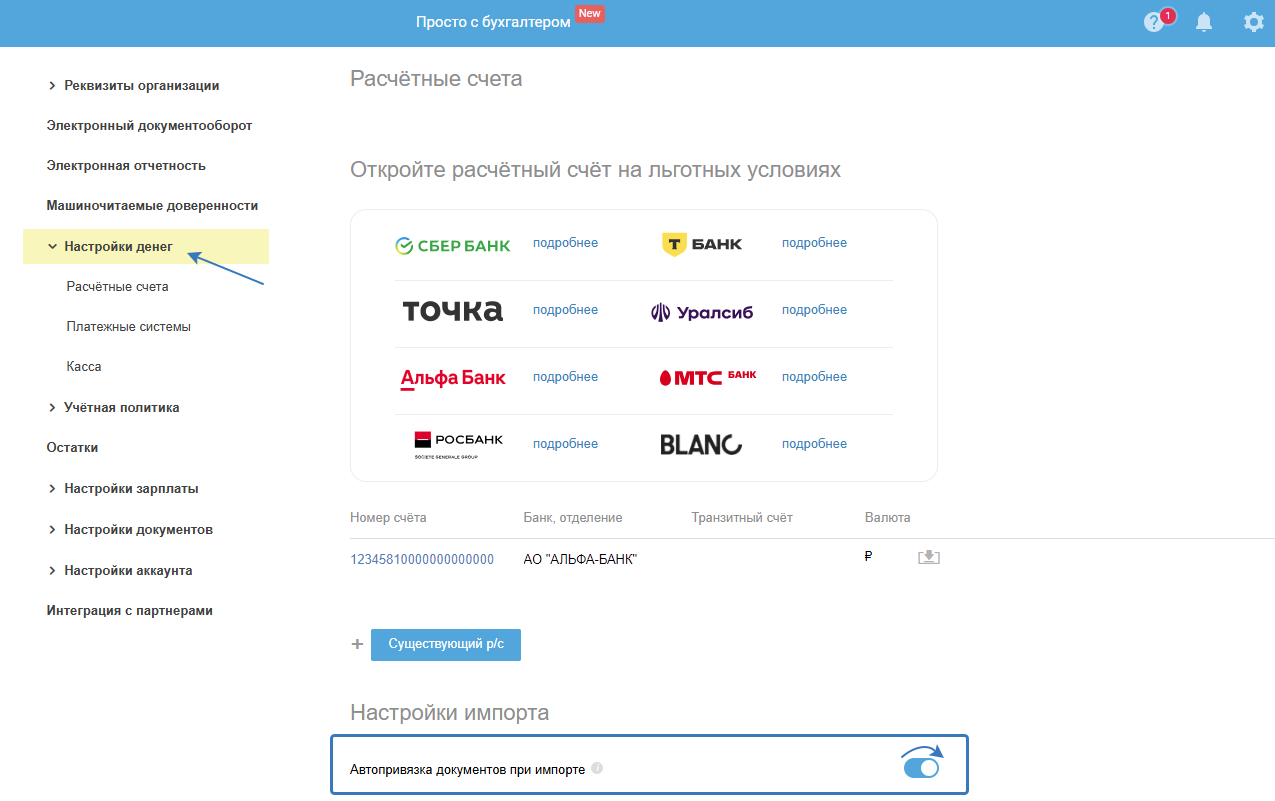Open Электронная отчетность menu item

coord(126,166)
